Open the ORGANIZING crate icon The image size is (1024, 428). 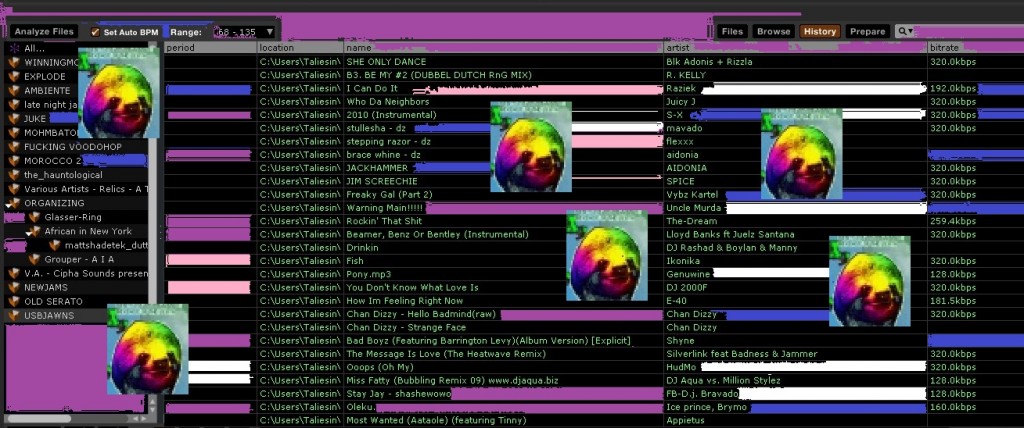pyautogui.click(x=15, y=203)
